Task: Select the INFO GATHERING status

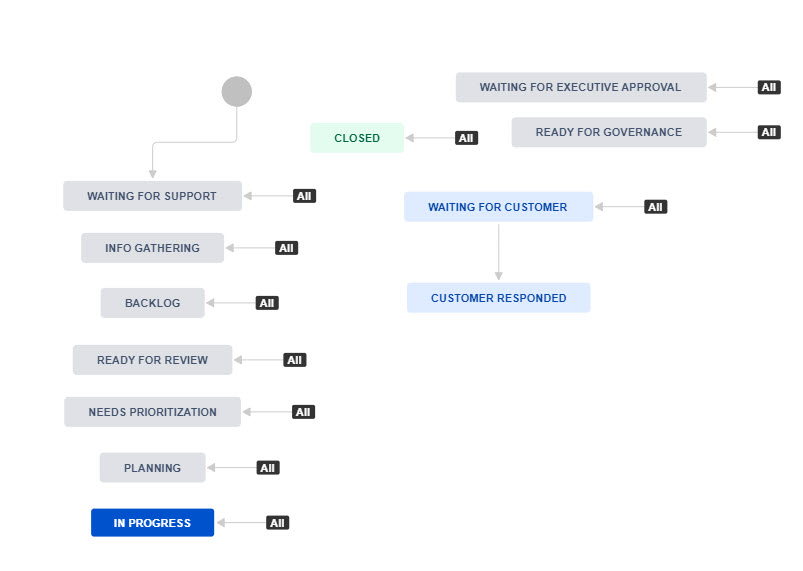Action: (153, 248)
